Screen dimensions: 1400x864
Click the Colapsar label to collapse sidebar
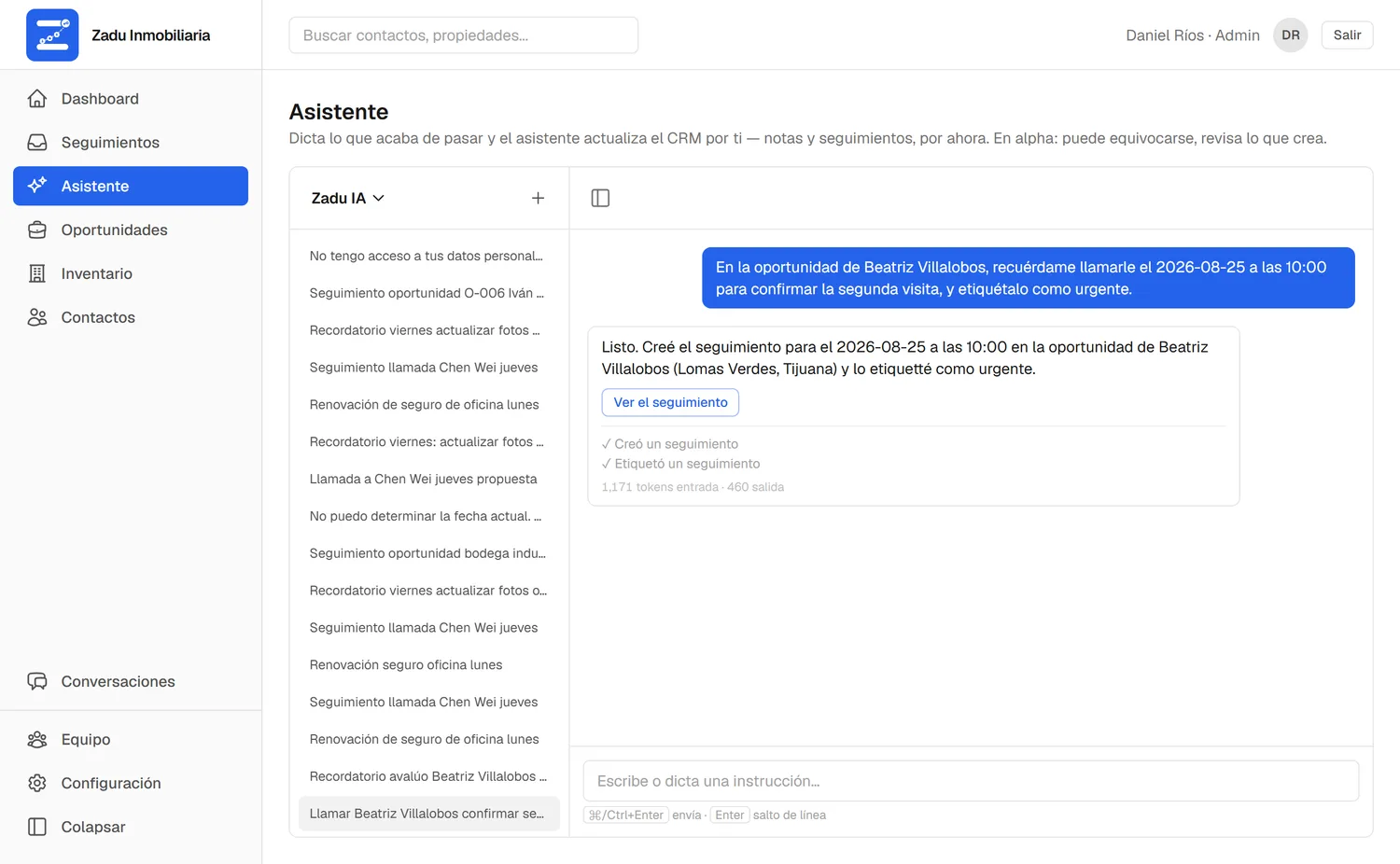click(93, 827)
